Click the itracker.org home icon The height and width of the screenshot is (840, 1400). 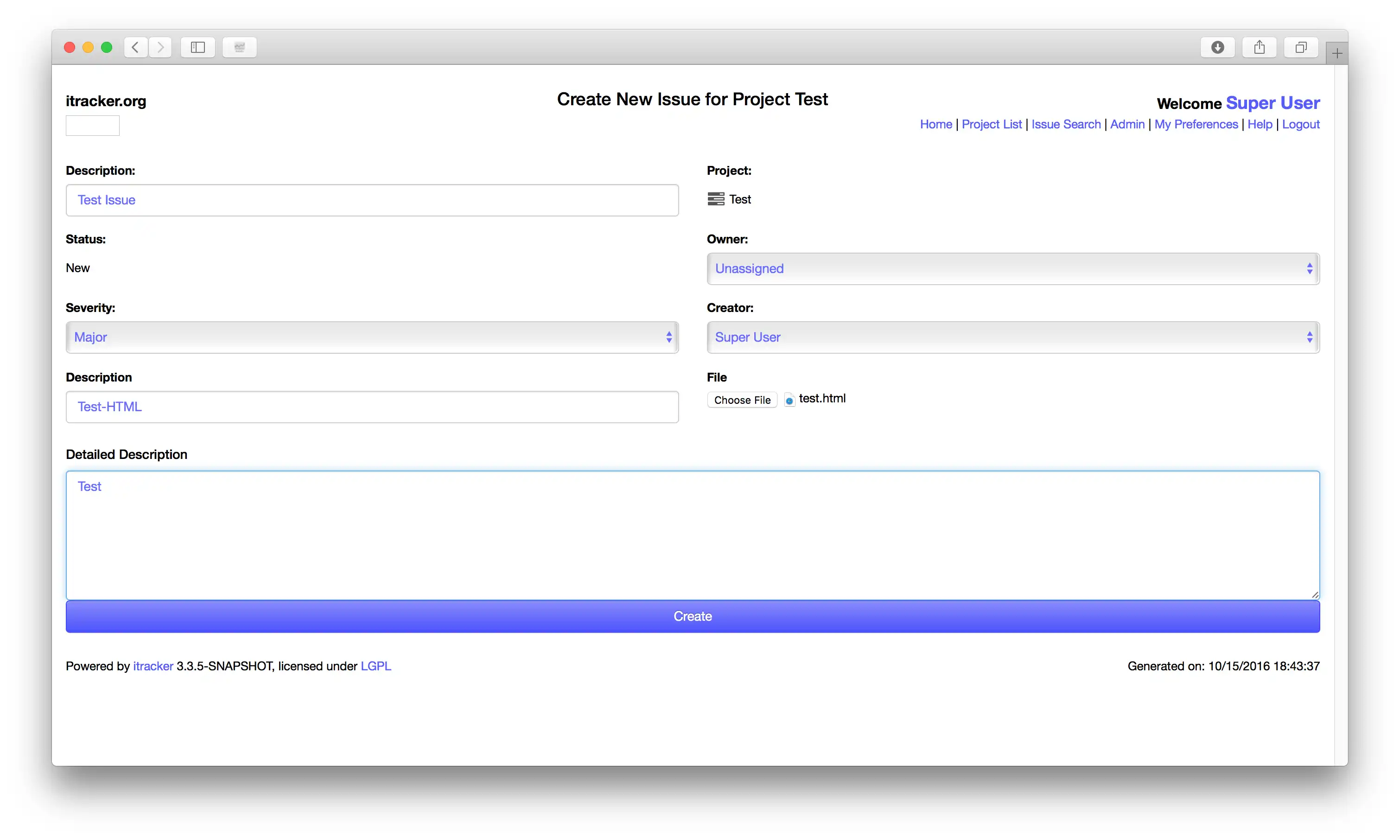(x=92, y=125)
